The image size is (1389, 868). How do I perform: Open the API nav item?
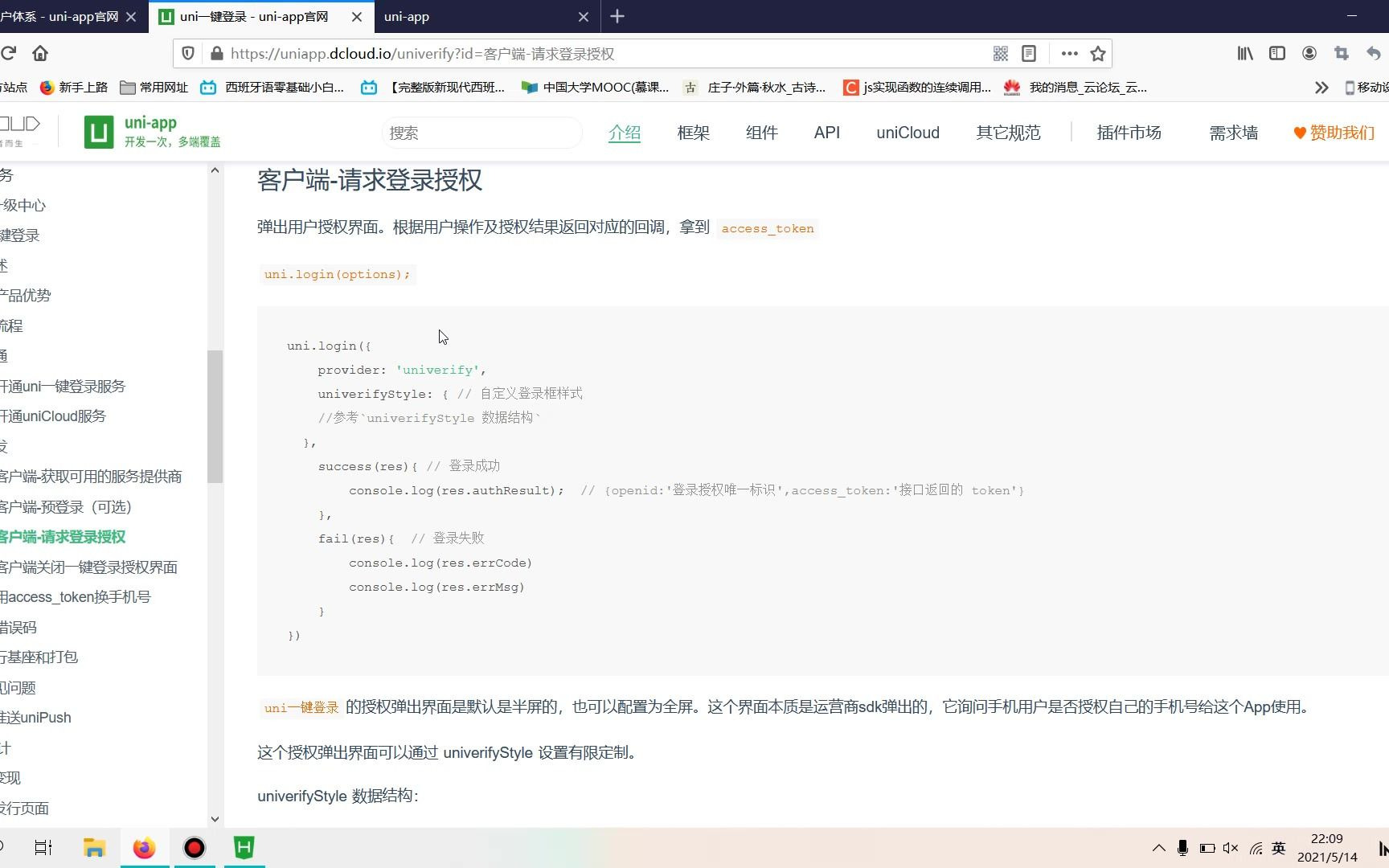pyautogui.click(x=827, y=133)
